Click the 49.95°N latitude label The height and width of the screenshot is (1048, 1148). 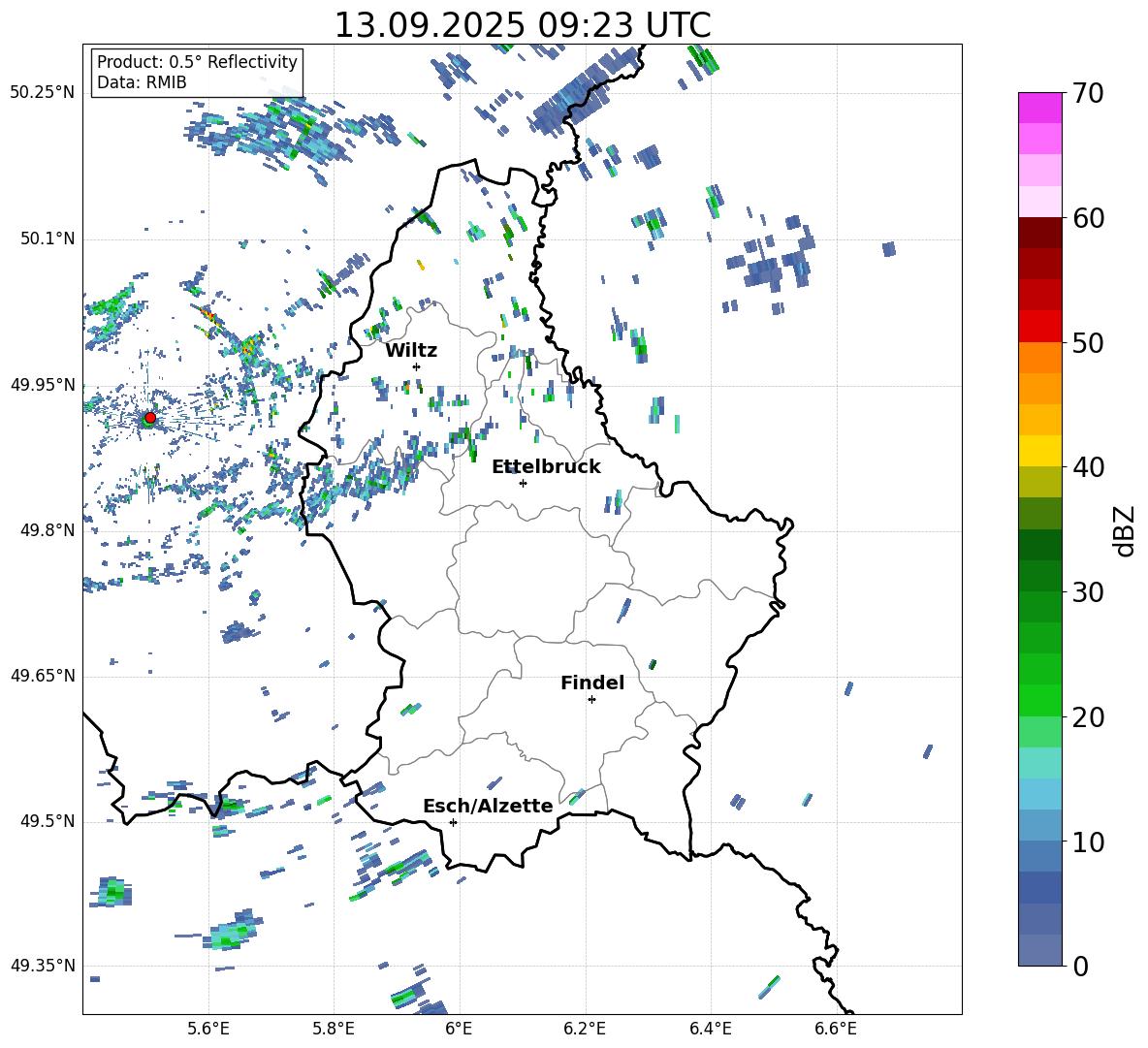point(43,385)
